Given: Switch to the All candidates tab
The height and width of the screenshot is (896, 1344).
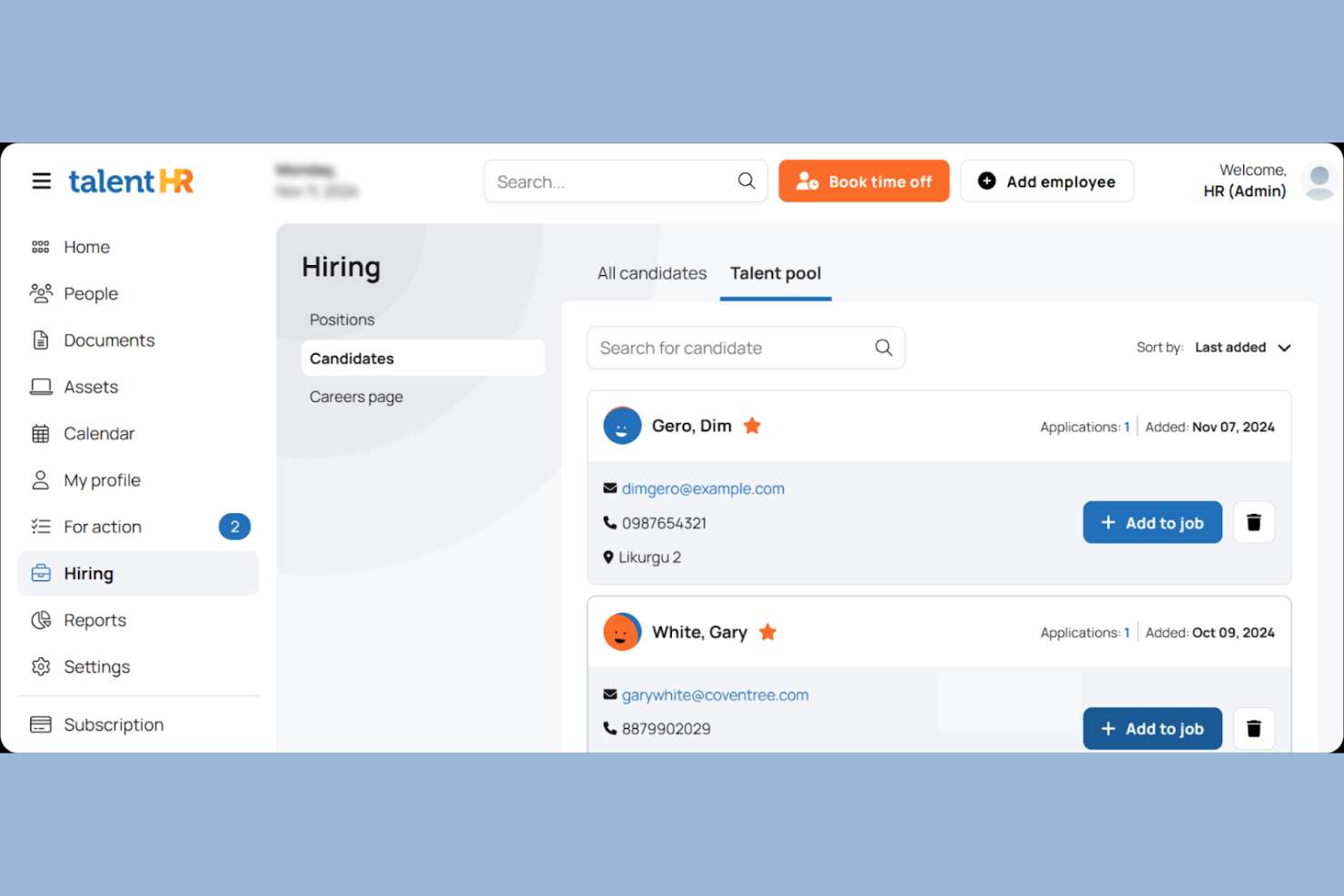Looking at the screenshot, I should pyautogui.click(x=651, y=273).
